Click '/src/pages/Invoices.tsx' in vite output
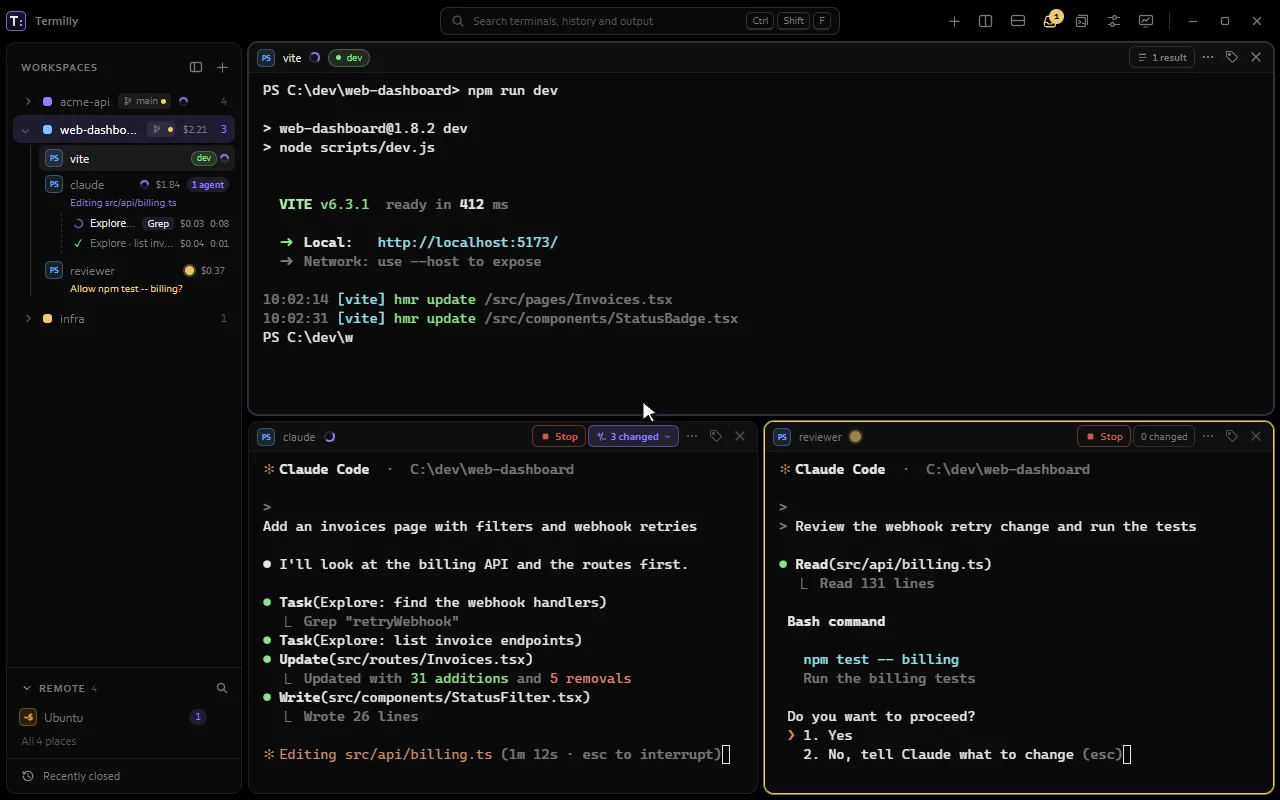The width and height of the screenshot is (1280, 800). (x=578, y=299)
